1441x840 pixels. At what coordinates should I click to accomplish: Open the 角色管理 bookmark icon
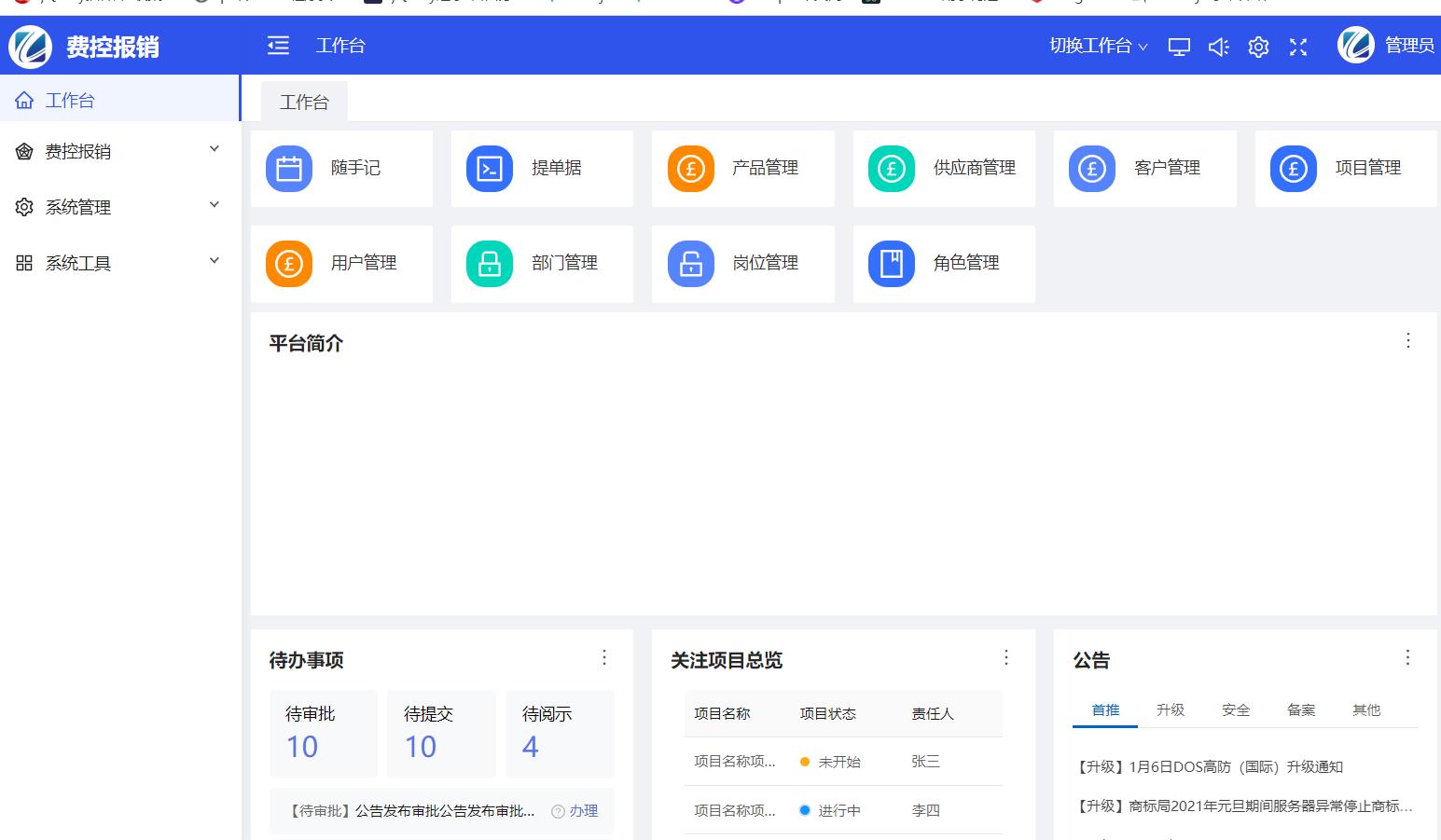(x=892, y=264)
